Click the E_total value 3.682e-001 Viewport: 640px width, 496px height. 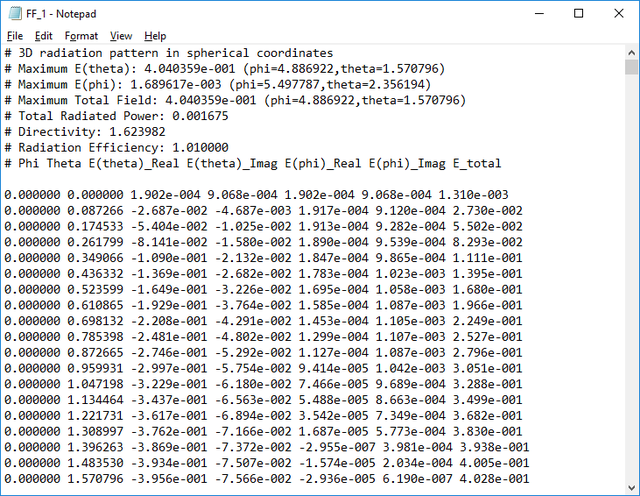click(x=487, y=416)
